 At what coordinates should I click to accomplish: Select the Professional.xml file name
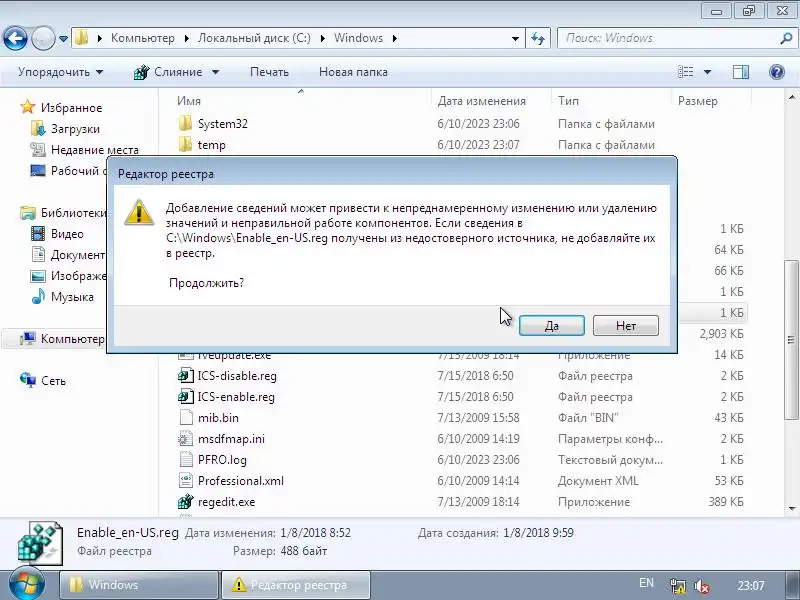point(241,481)
